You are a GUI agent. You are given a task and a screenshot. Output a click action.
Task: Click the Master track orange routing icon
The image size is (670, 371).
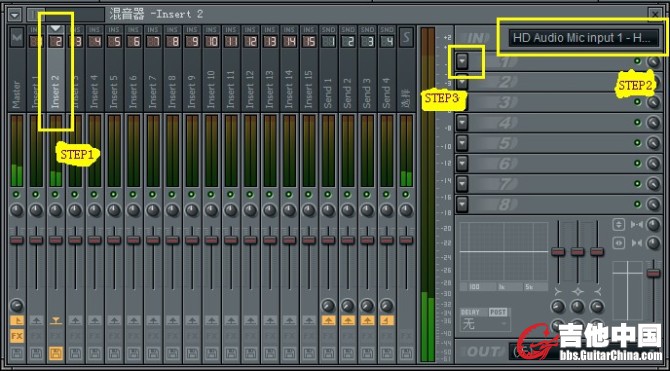coord(17,321)
